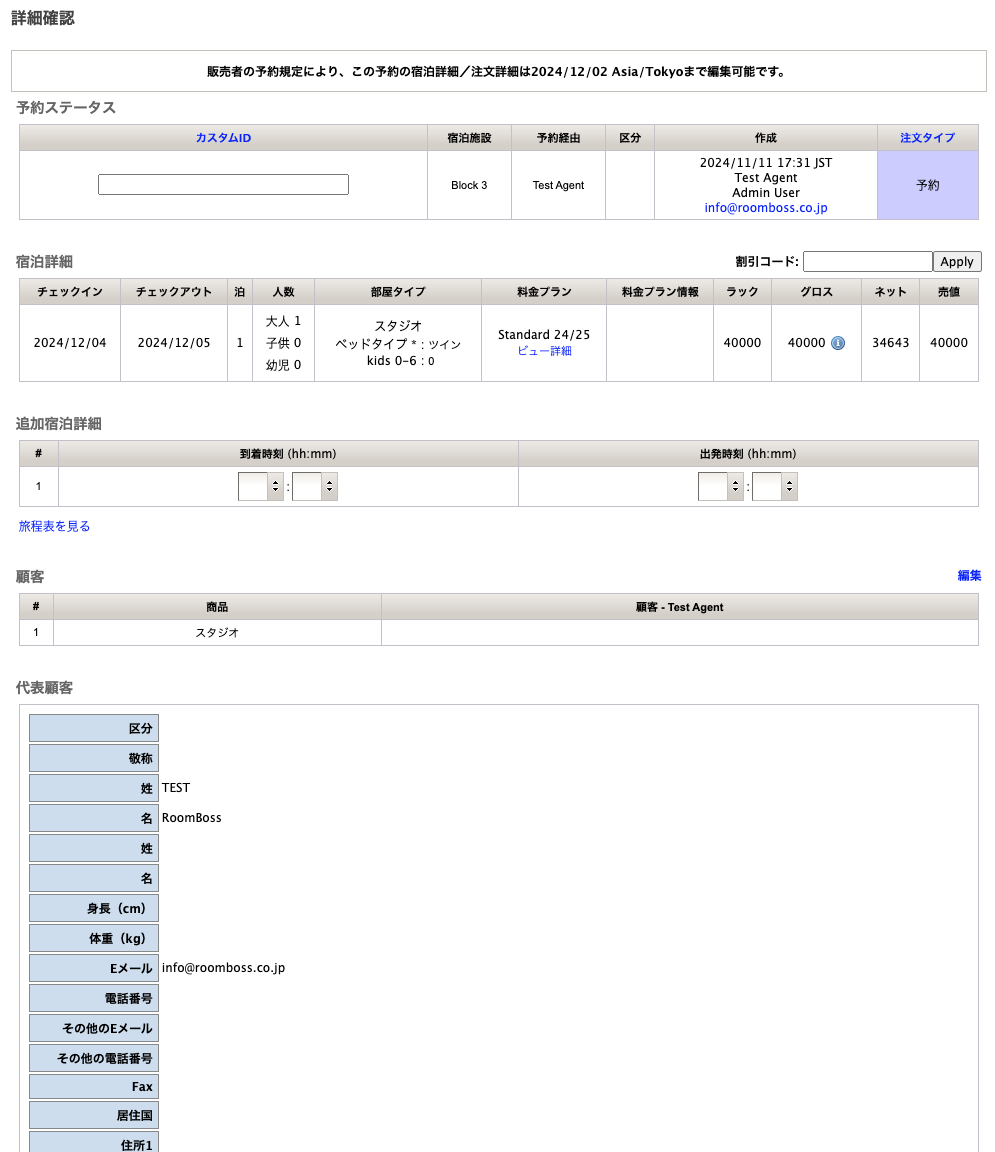
Task: Expand the departure time minute dropdown
Action: 774,487
